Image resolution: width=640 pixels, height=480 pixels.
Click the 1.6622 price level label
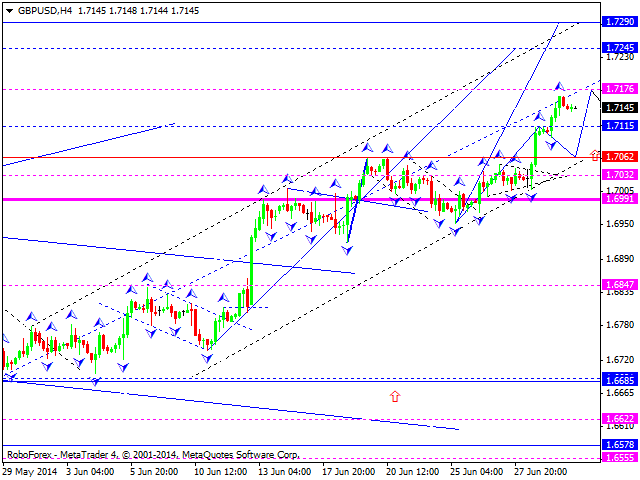point(620,418)
